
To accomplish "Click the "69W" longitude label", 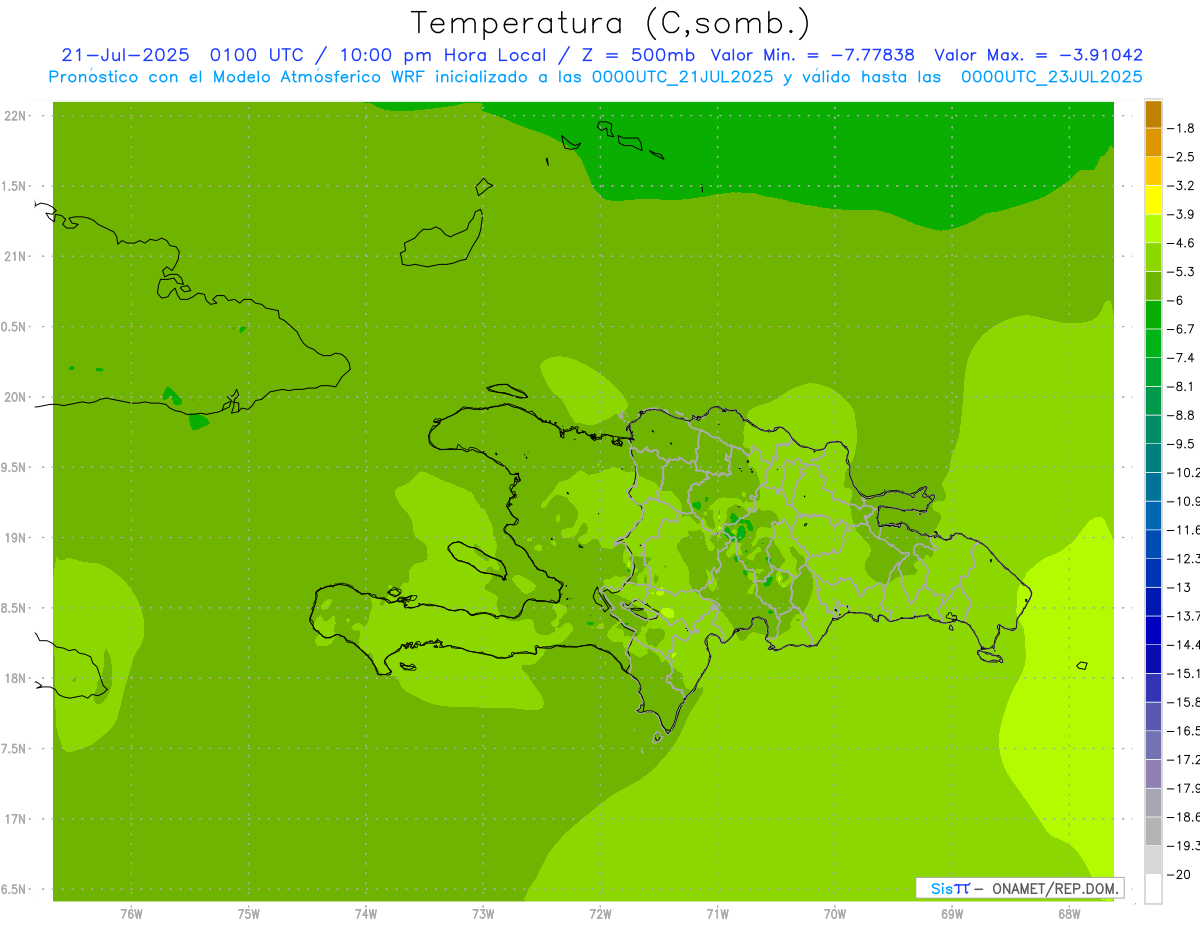I will [x=952, y=914].
